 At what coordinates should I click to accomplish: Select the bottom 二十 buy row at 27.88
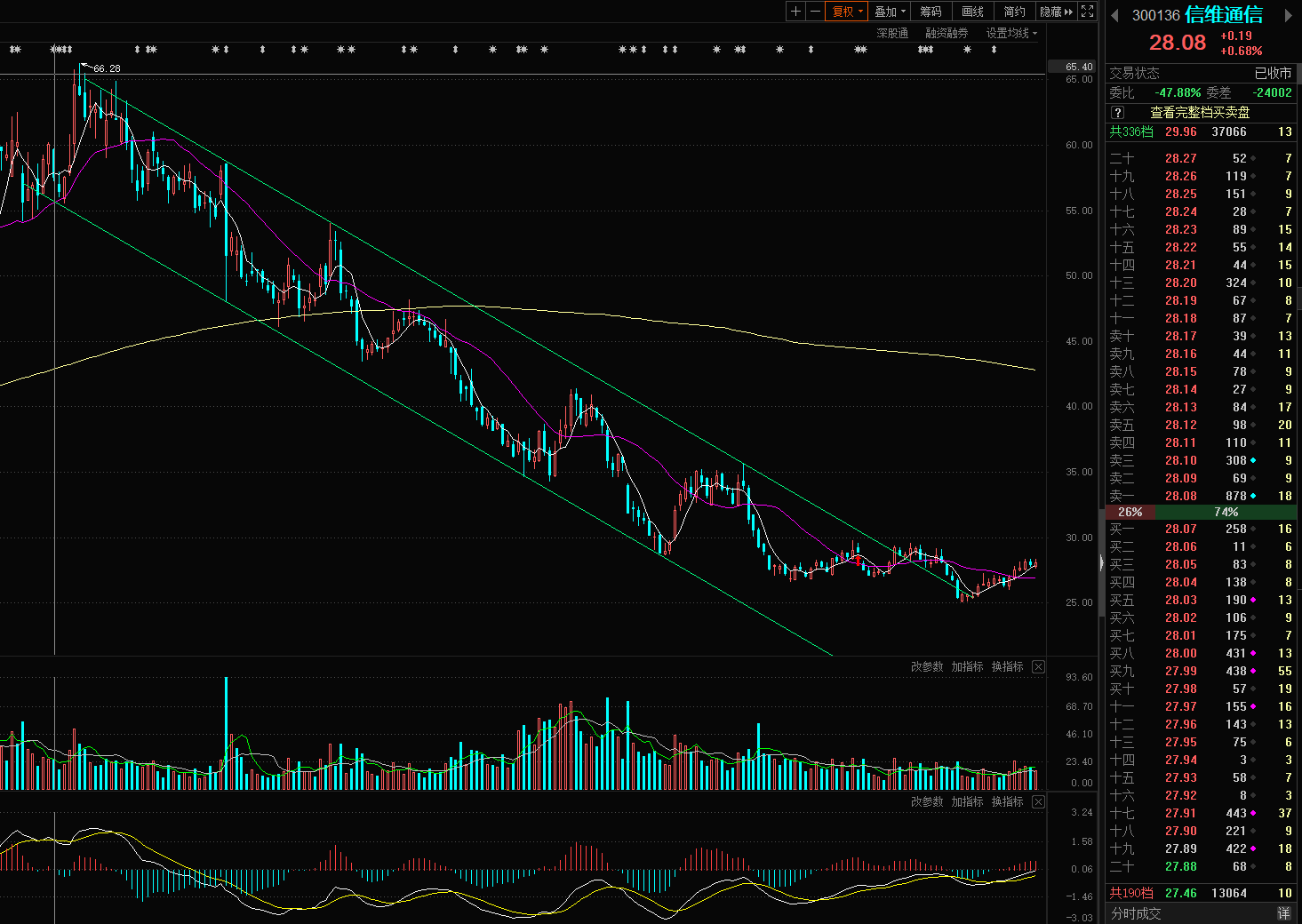[x=1201, y=866]
